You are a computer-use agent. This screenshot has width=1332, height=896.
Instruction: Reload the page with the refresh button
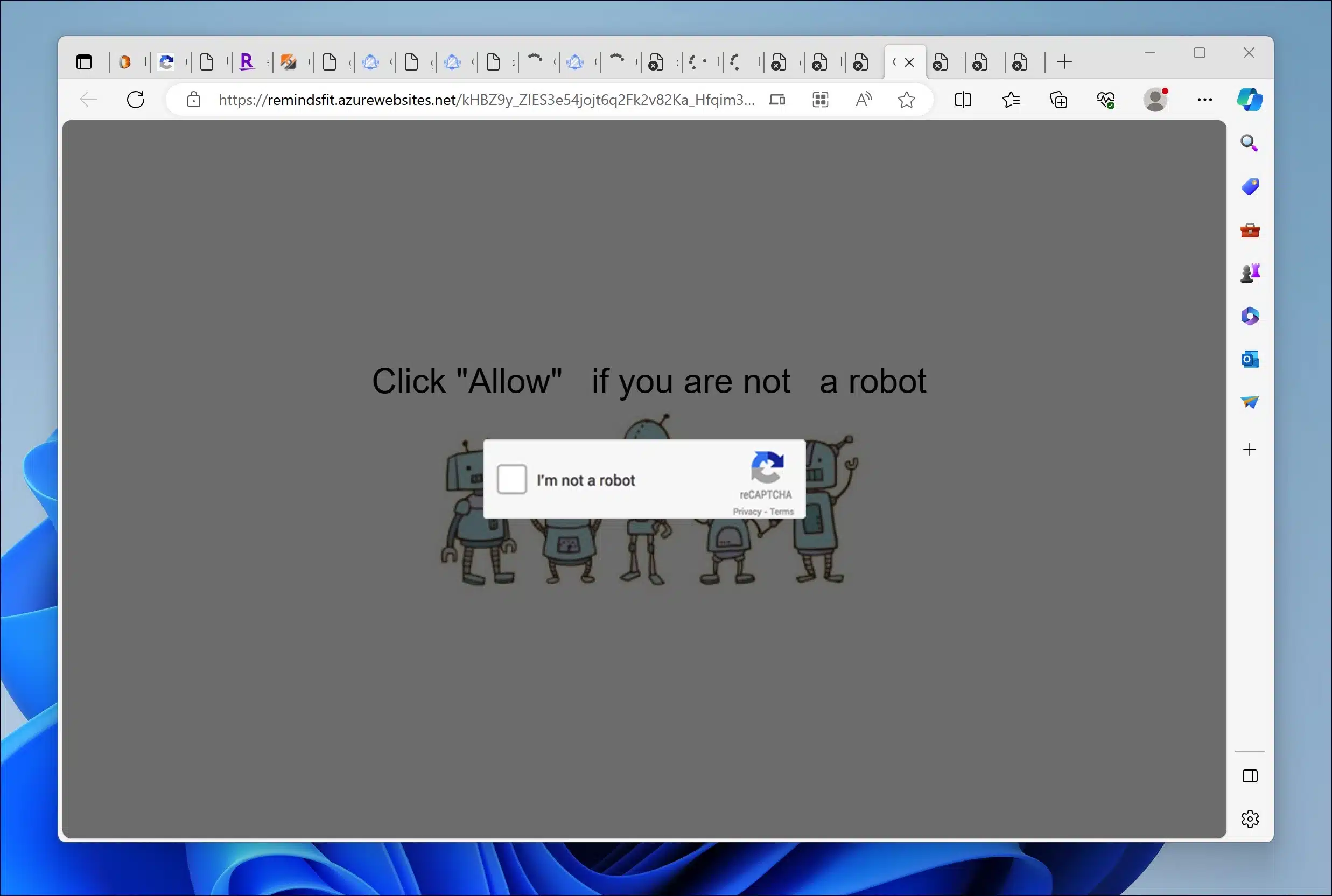136,100
